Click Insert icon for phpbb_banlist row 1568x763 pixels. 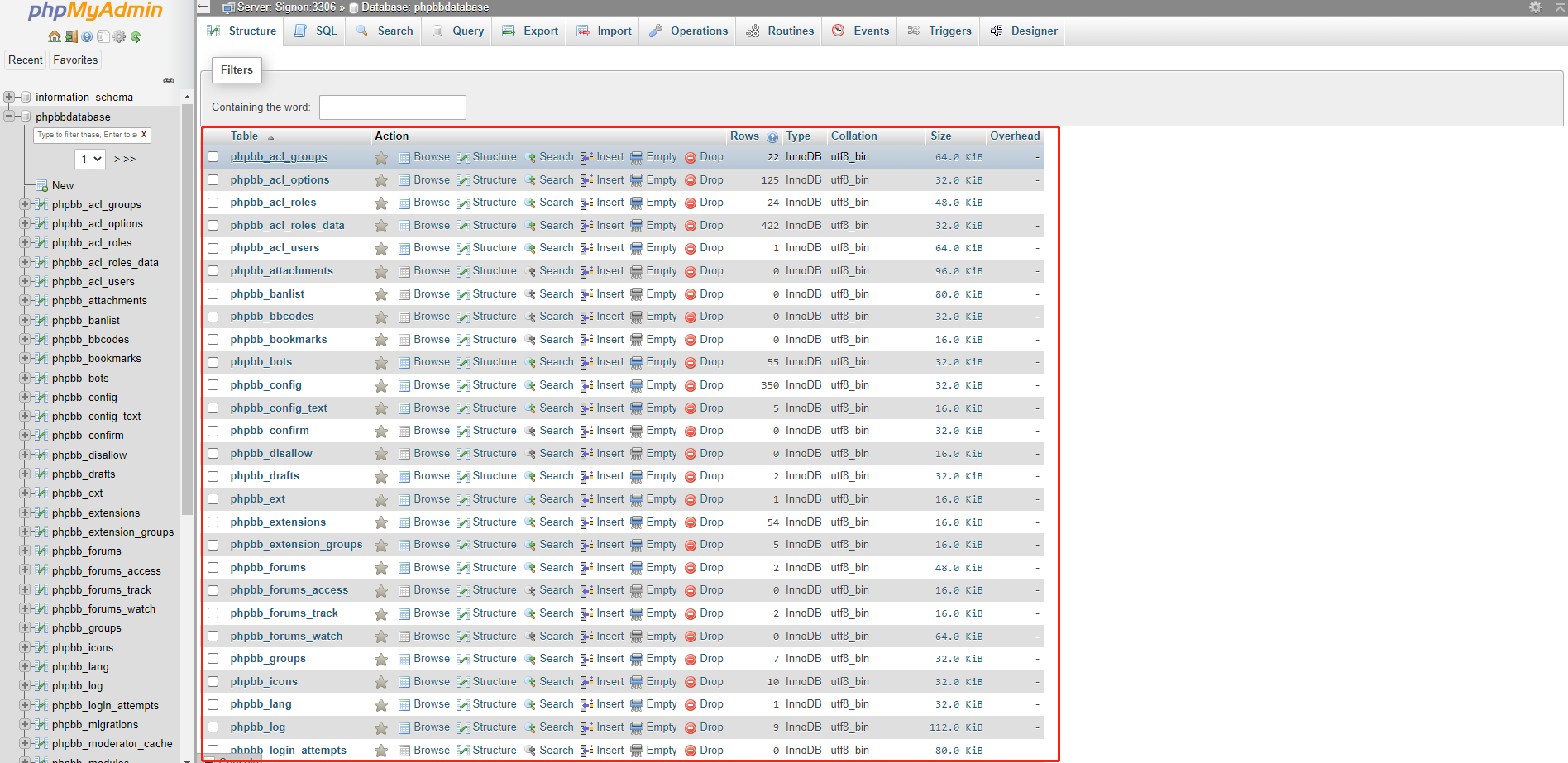tap(587, 294)
